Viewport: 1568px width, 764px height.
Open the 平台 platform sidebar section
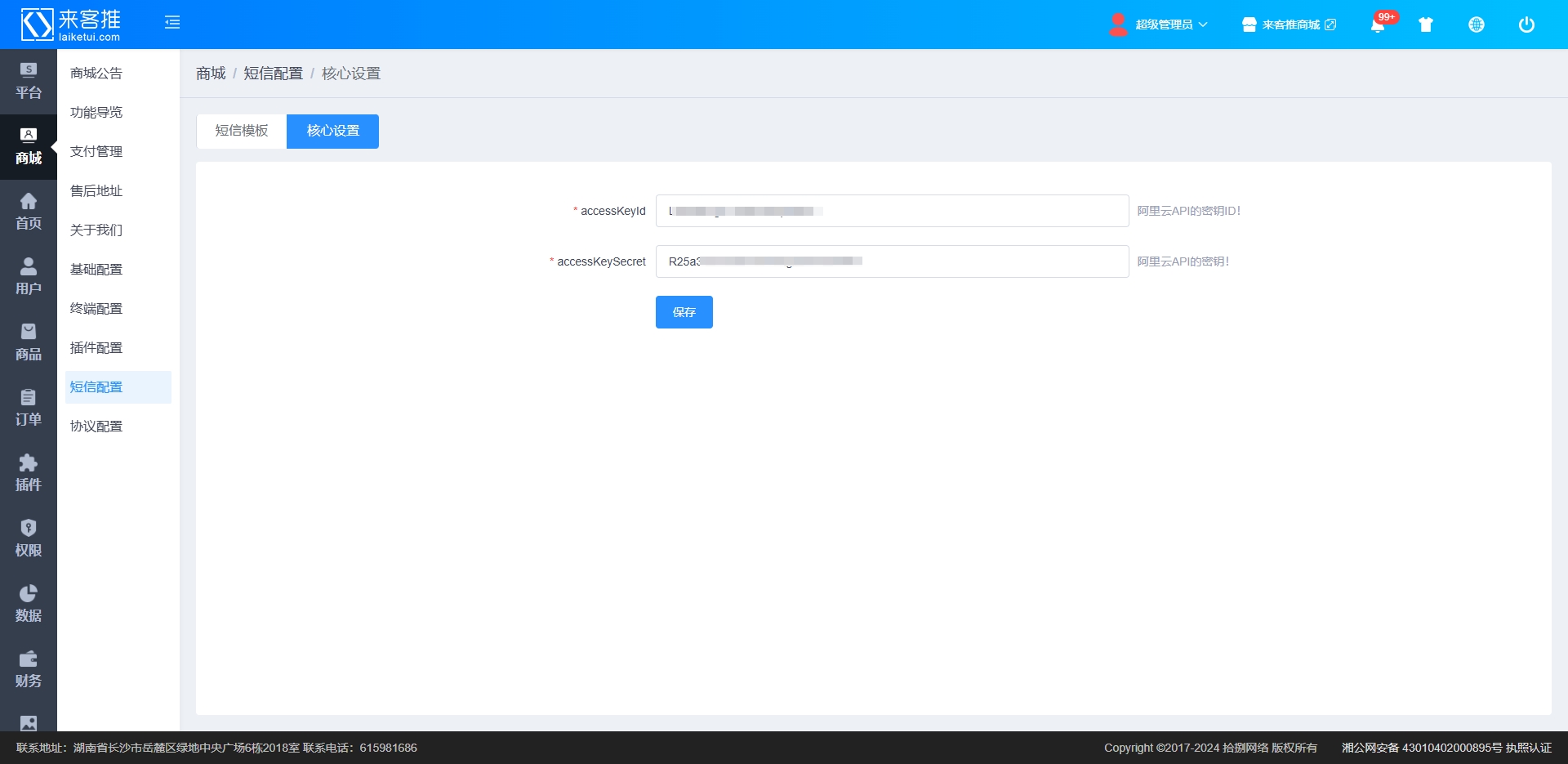coord(29,81)
